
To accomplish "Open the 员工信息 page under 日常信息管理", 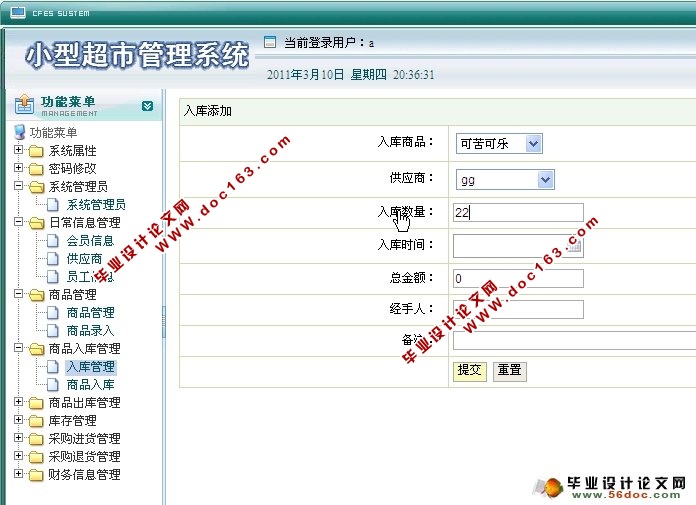I will (90, 277).
